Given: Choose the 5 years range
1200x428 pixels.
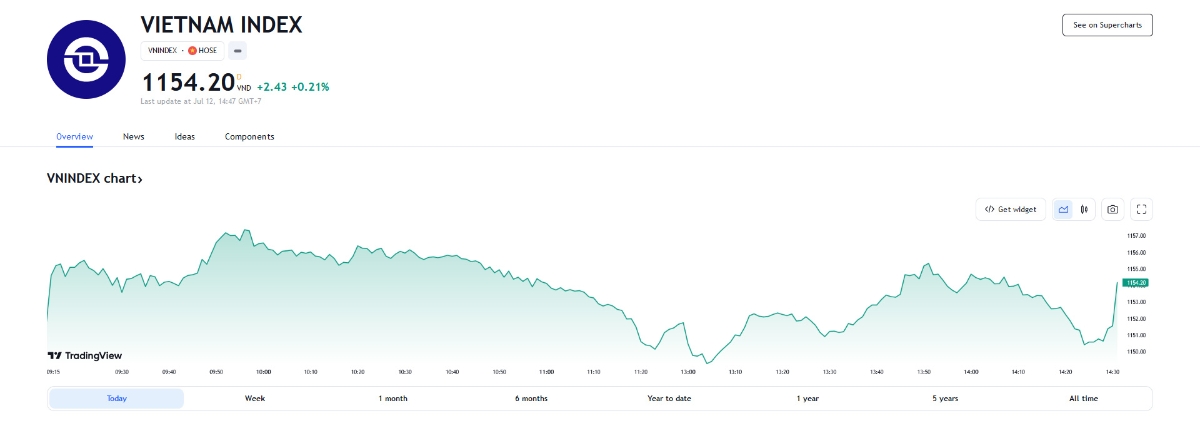Looking at the screenshot, I should click(x=945, y=399).
